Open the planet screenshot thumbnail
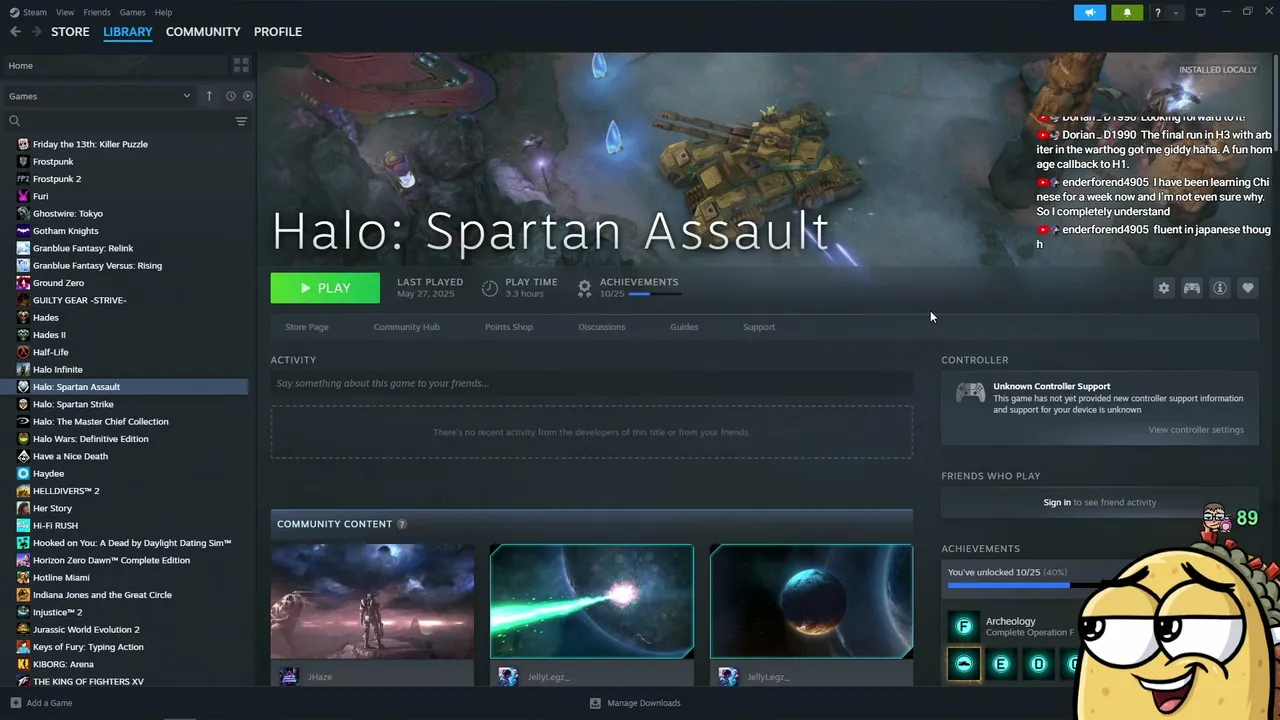1280x720 pixels. pos(811,602)
